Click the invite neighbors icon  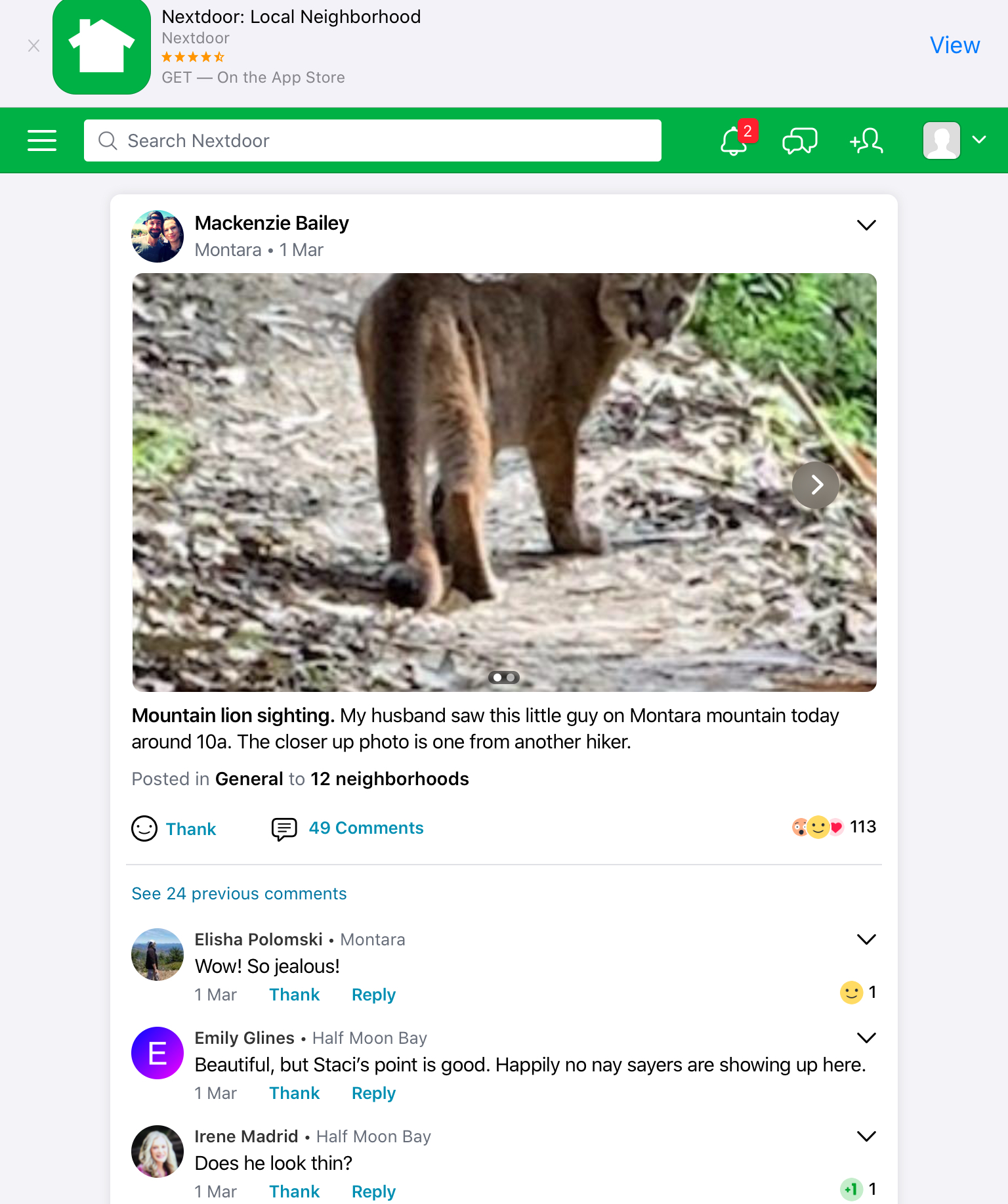pos(866,140)
